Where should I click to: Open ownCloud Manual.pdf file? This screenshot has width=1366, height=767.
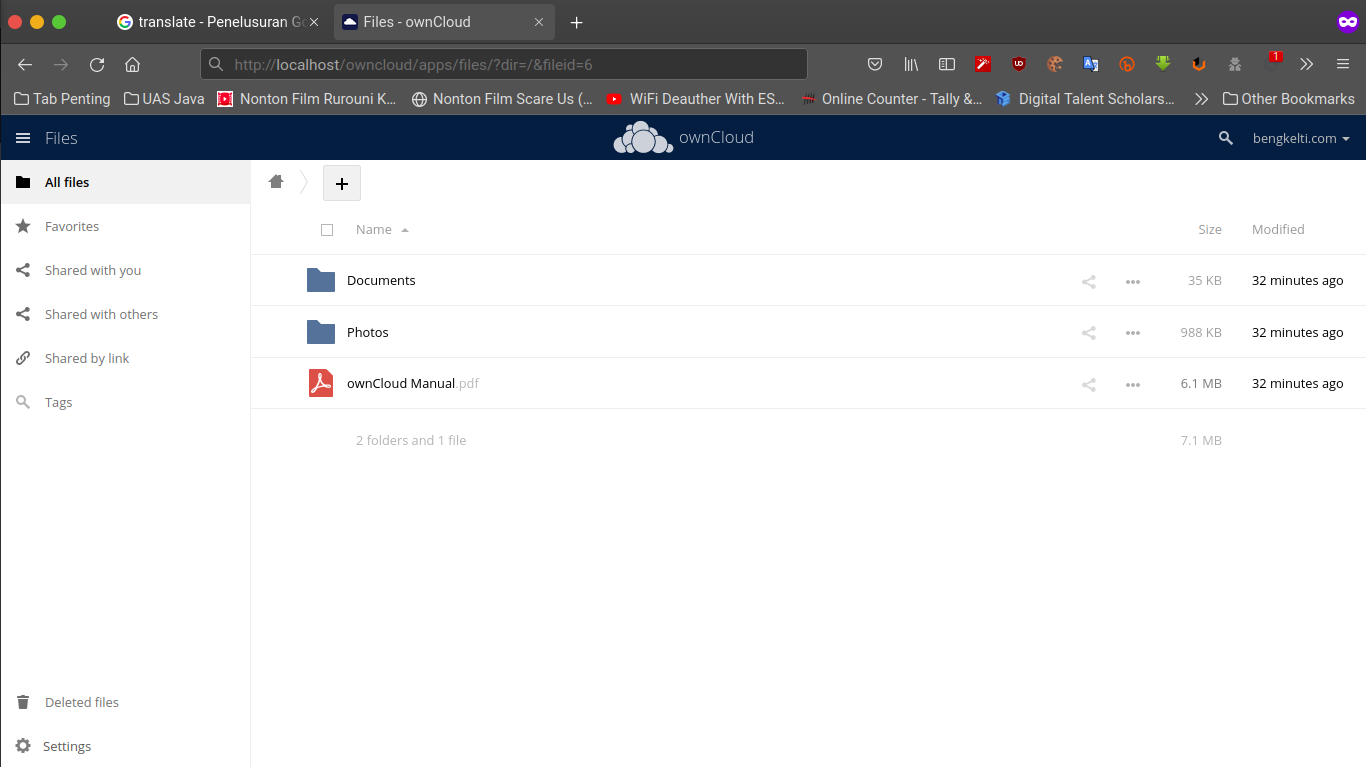tap(413, 383)
